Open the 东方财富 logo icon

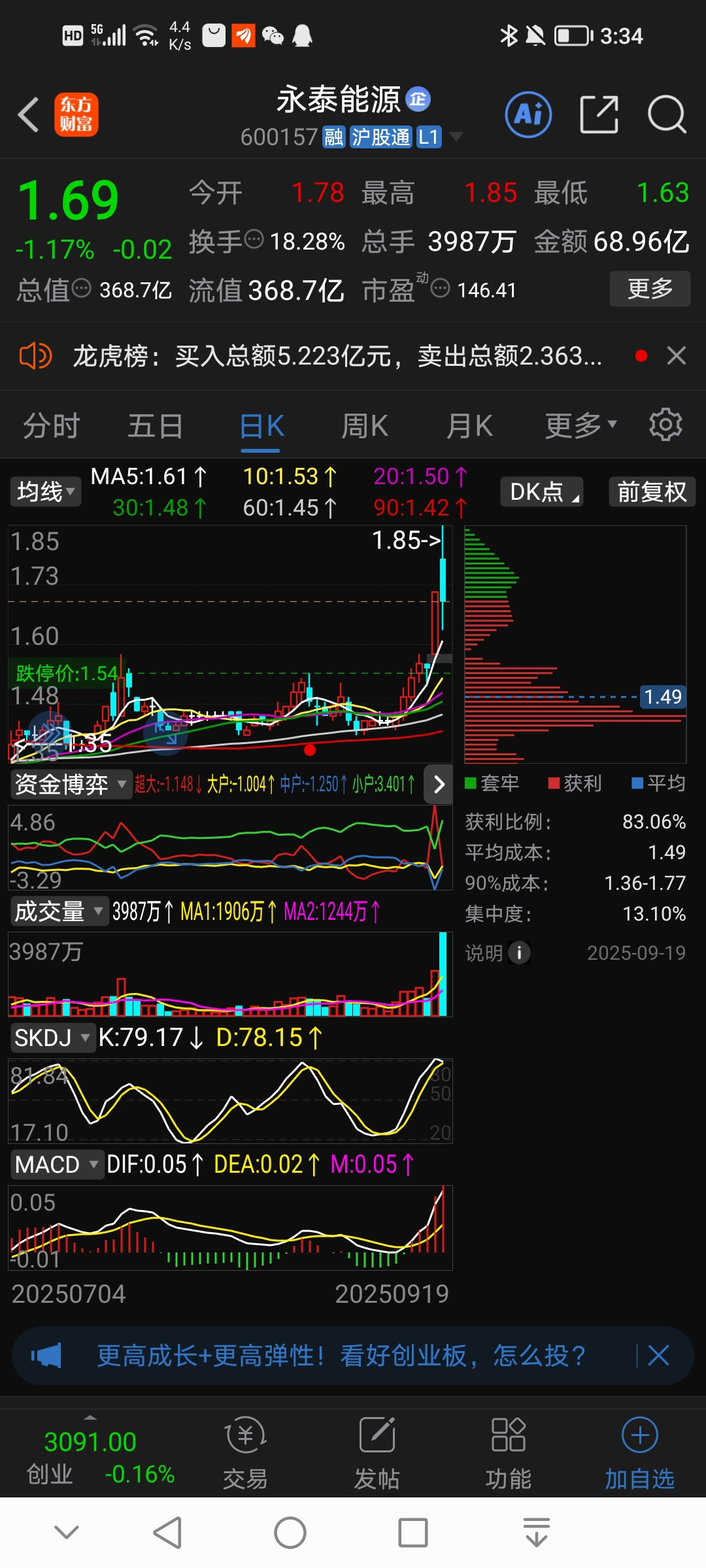click(x=76, y=114)
